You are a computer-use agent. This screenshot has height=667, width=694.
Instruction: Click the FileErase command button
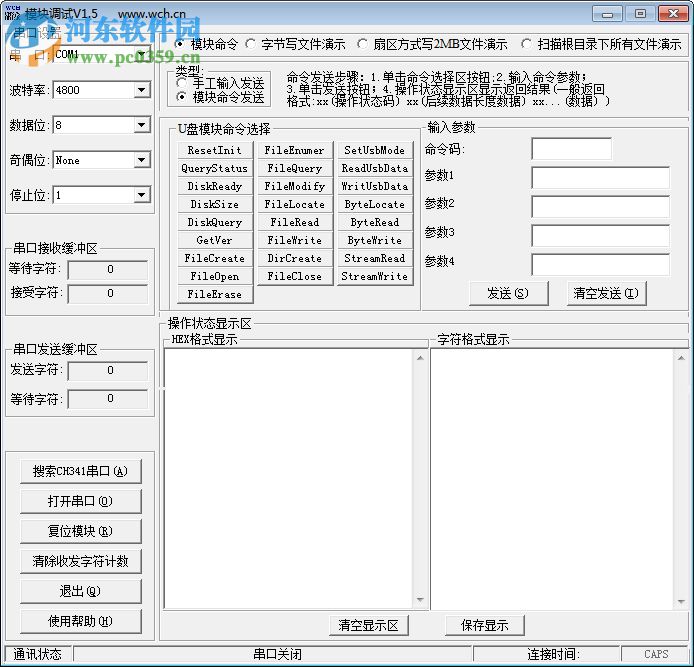215,294
